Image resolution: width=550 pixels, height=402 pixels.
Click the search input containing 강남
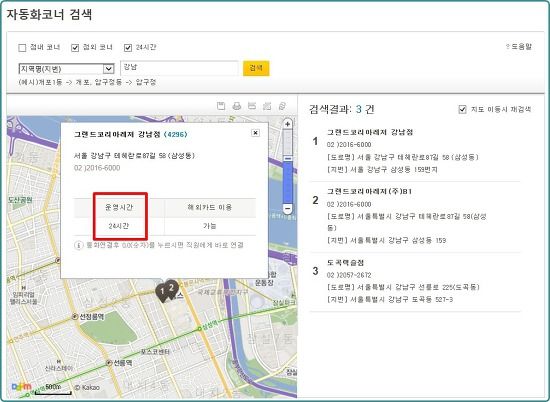coord(179,68)
